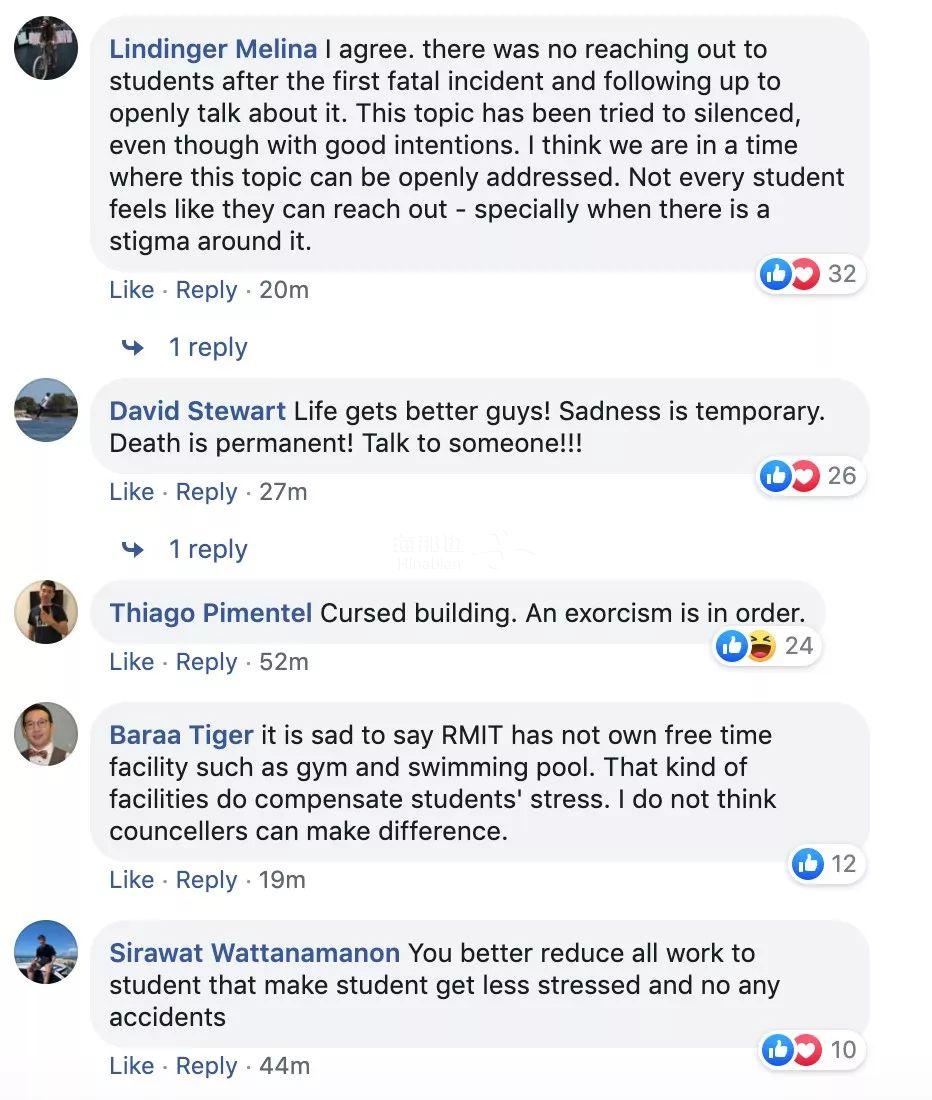The image size is (932, 1100).
Task: Click thumbs-up reaction on Baraa Tiger's comment
Action: (x=808, y=863)
